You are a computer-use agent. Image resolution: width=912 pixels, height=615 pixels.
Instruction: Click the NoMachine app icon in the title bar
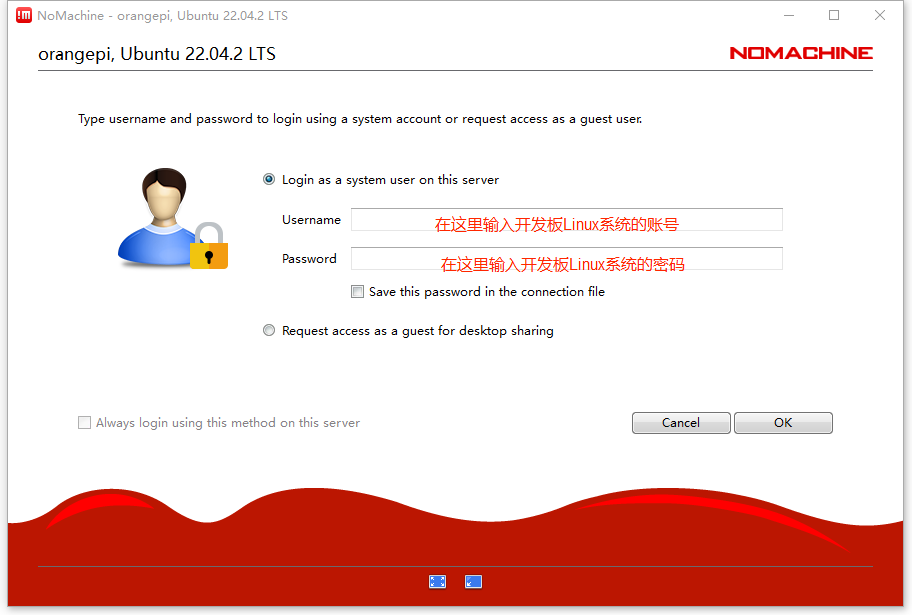[x=24, y=15]
